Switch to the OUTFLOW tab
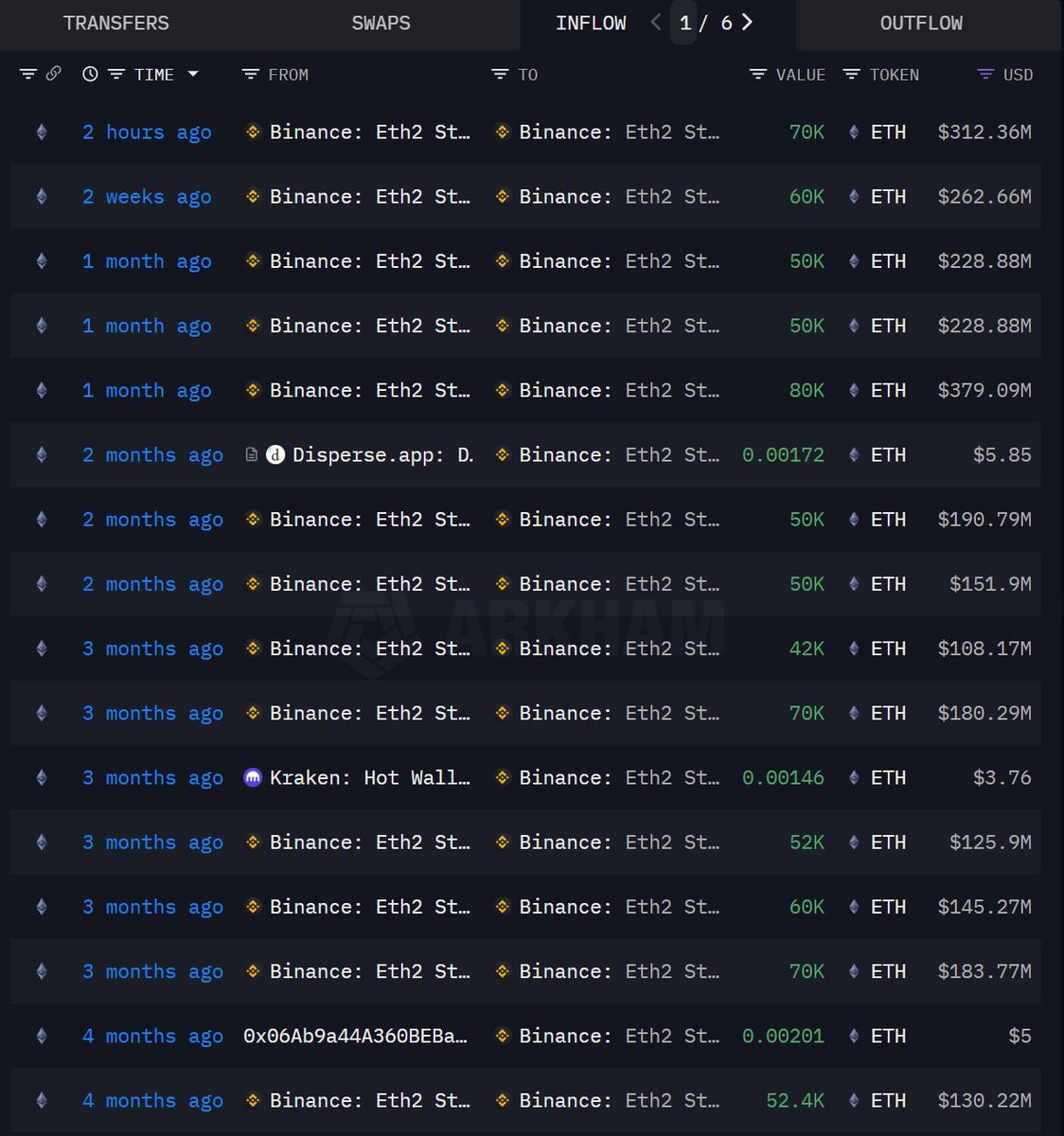 (921, 23)
